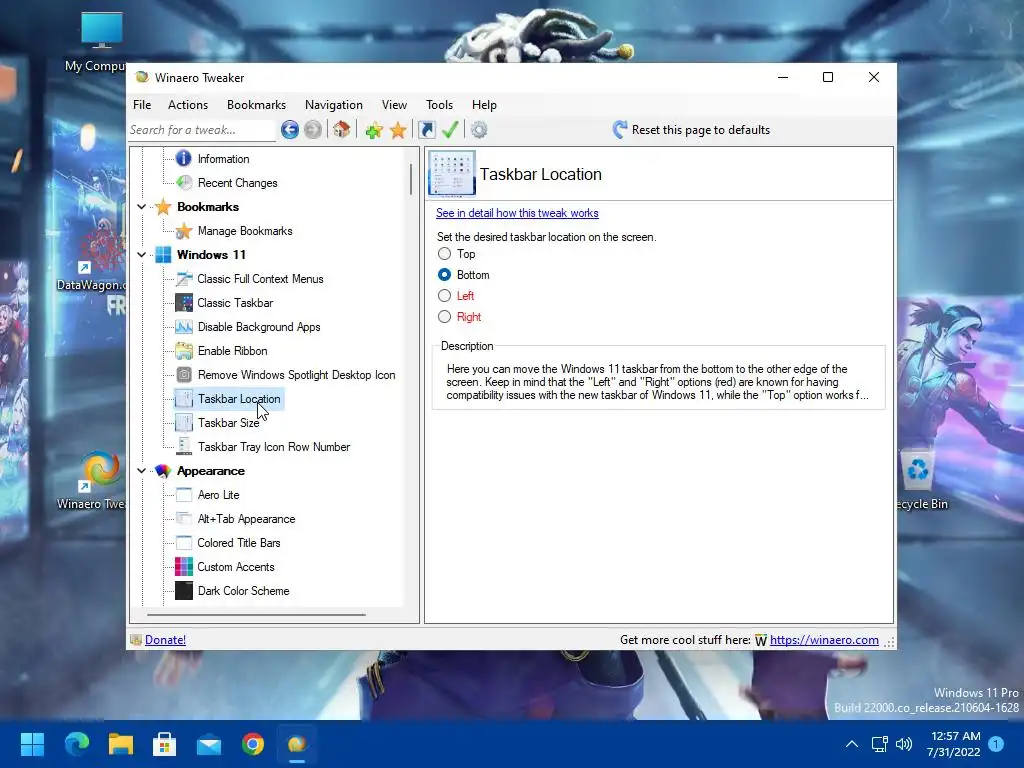Image resolution: width=1024 pixels, height=768 pixels.
Task: Choose the Right taskbar location option
Action: pos(444,317)
